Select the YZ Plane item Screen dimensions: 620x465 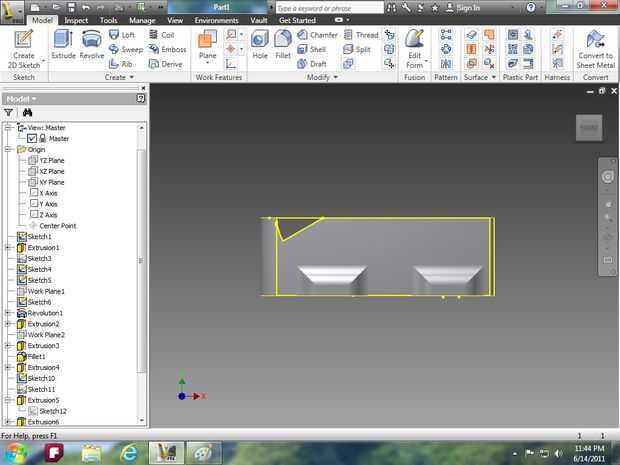pyautogui.click(x=46, y=160)
